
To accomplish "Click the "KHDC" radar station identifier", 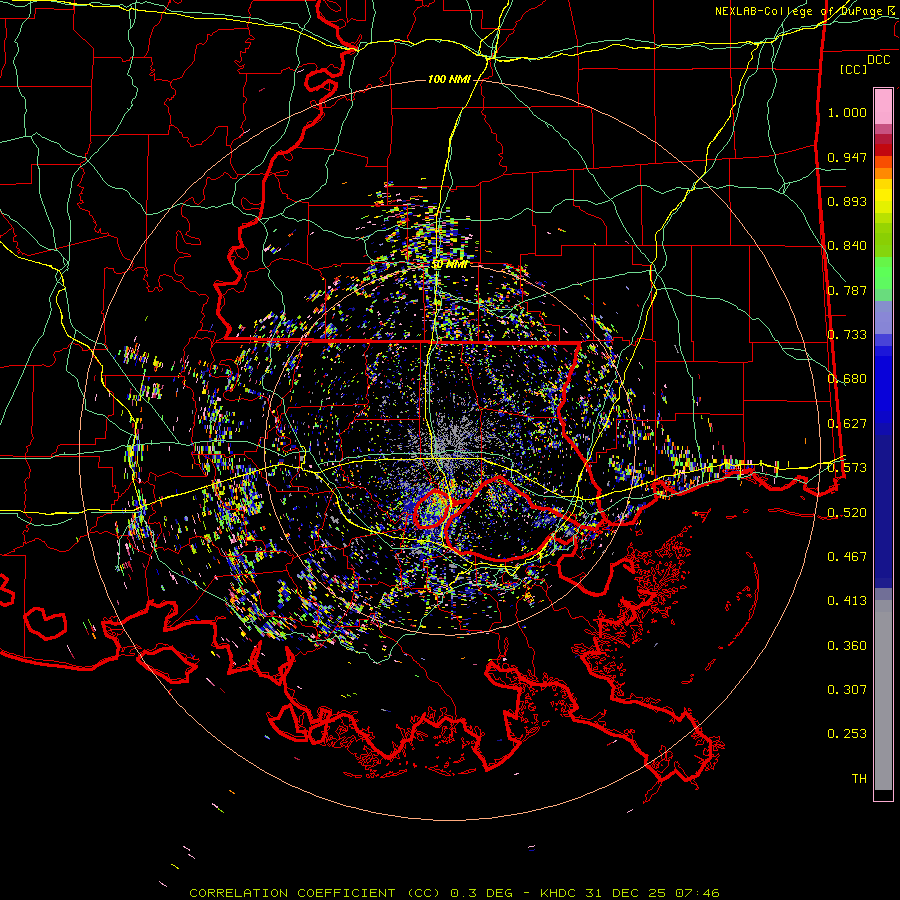I will point(559,893).
